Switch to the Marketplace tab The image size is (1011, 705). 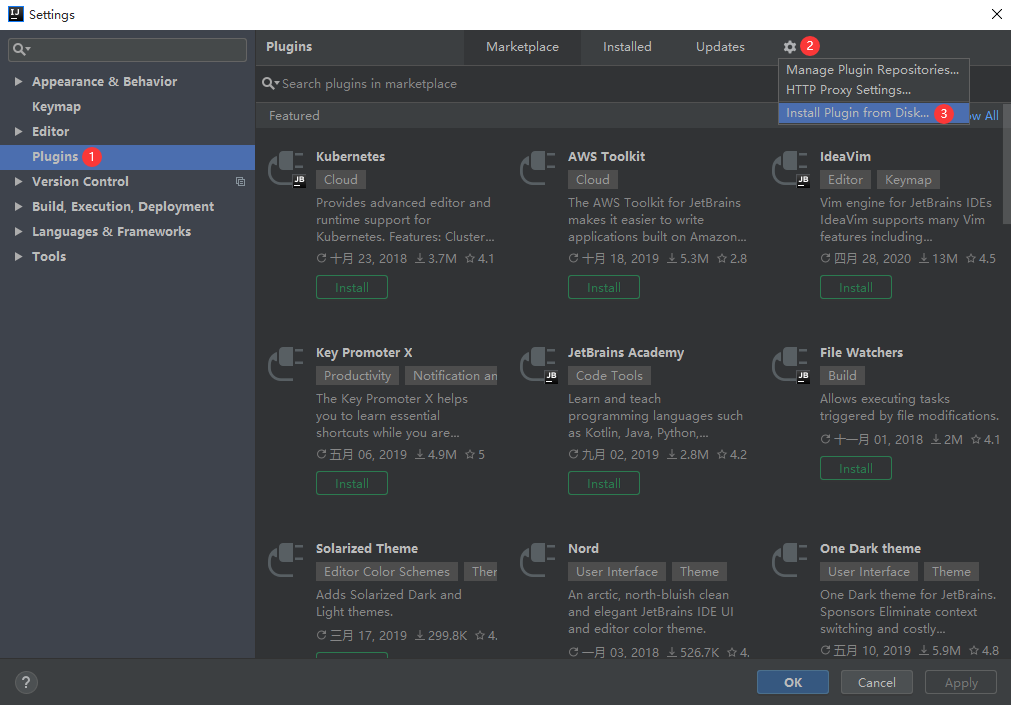click(522, 47)
